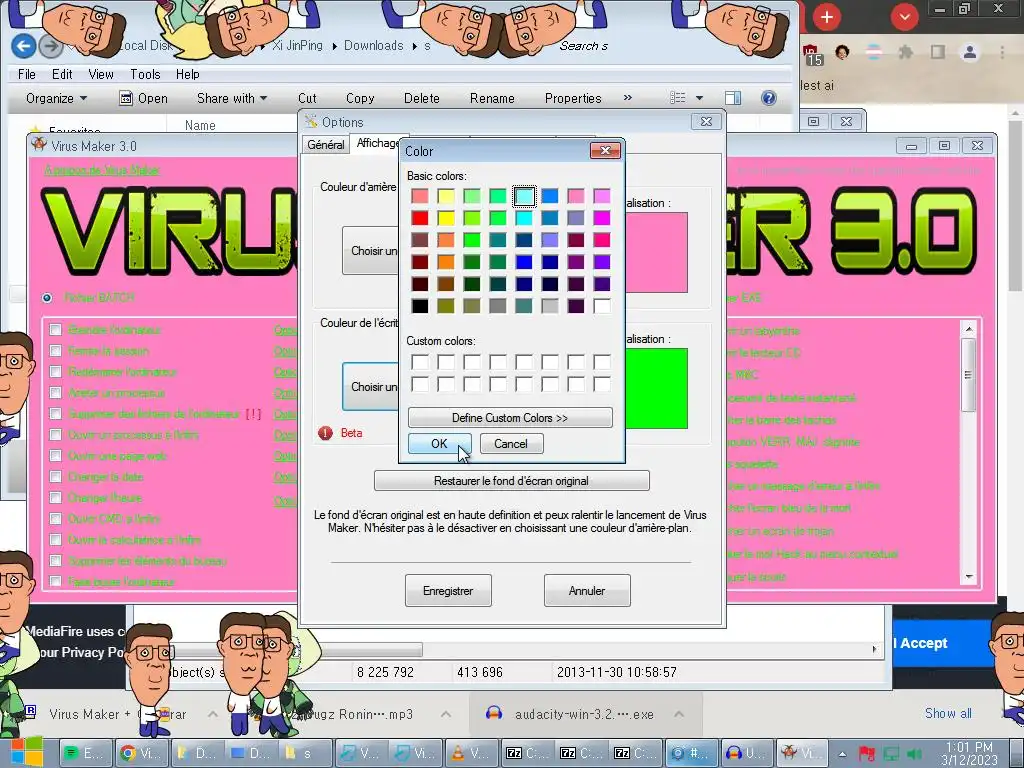Select Fichier BATCH radio button
The height and width of the screenshot is (768, 1024).
point(47,298)
